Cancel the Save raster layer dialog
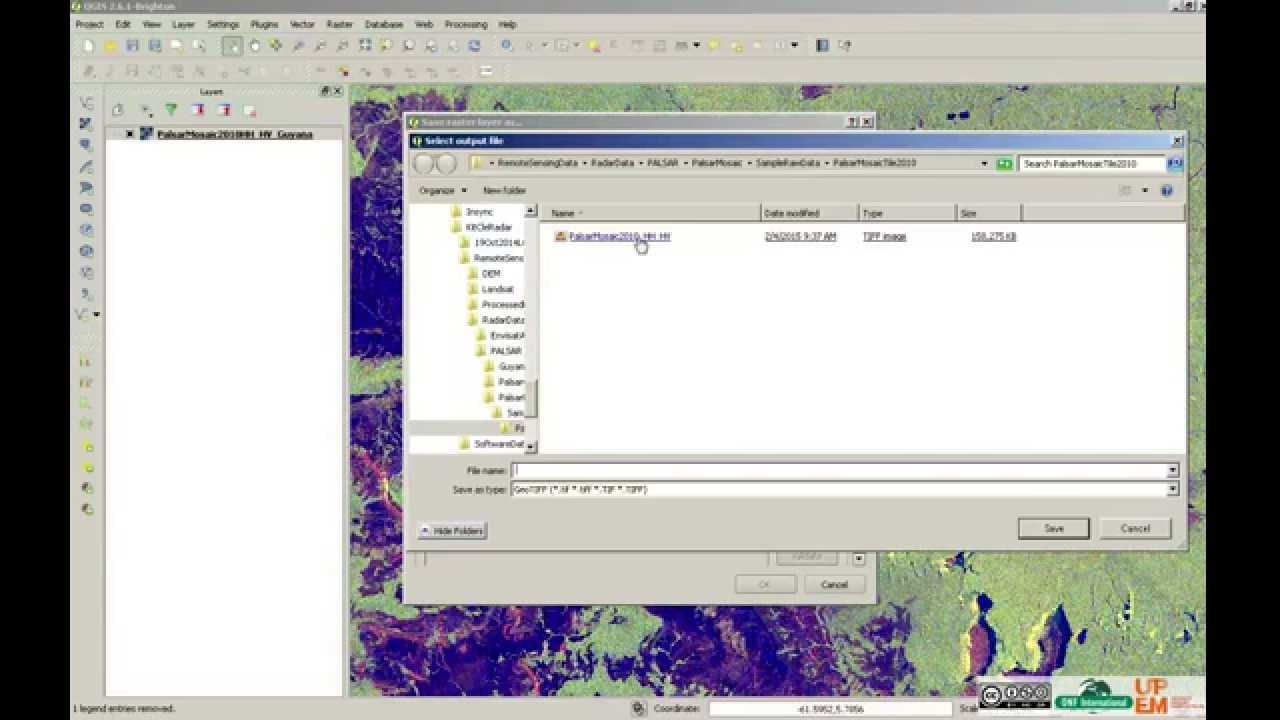 coord(834,585)
